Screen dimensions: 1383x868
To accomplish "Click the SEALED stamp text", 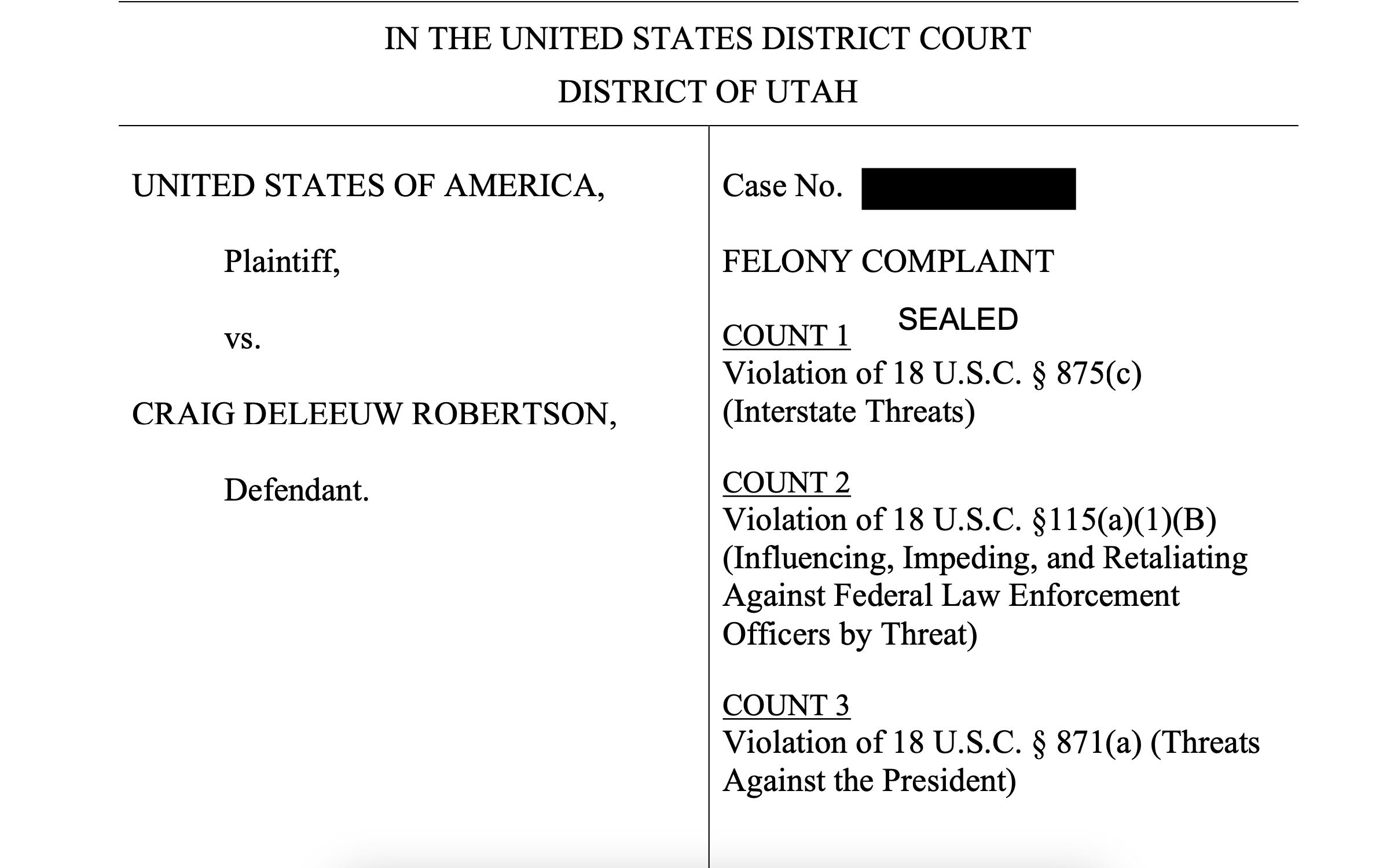I will 958,319.
